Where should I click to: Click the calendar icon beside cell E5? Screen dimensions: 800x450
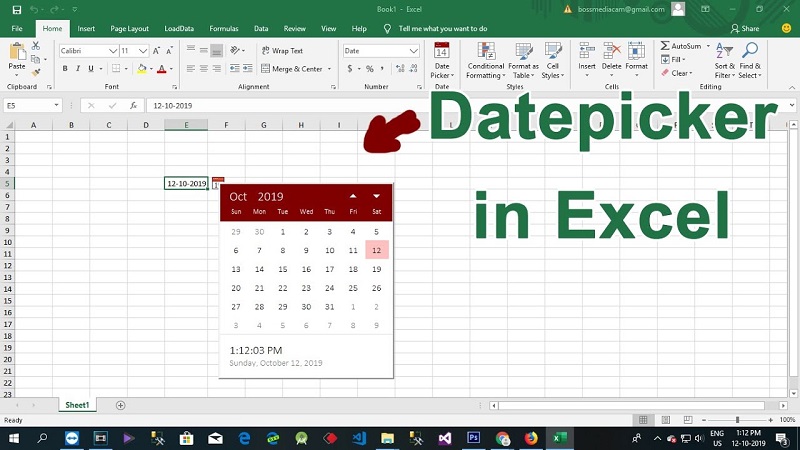pyautogui.click(x=217, y=182)
